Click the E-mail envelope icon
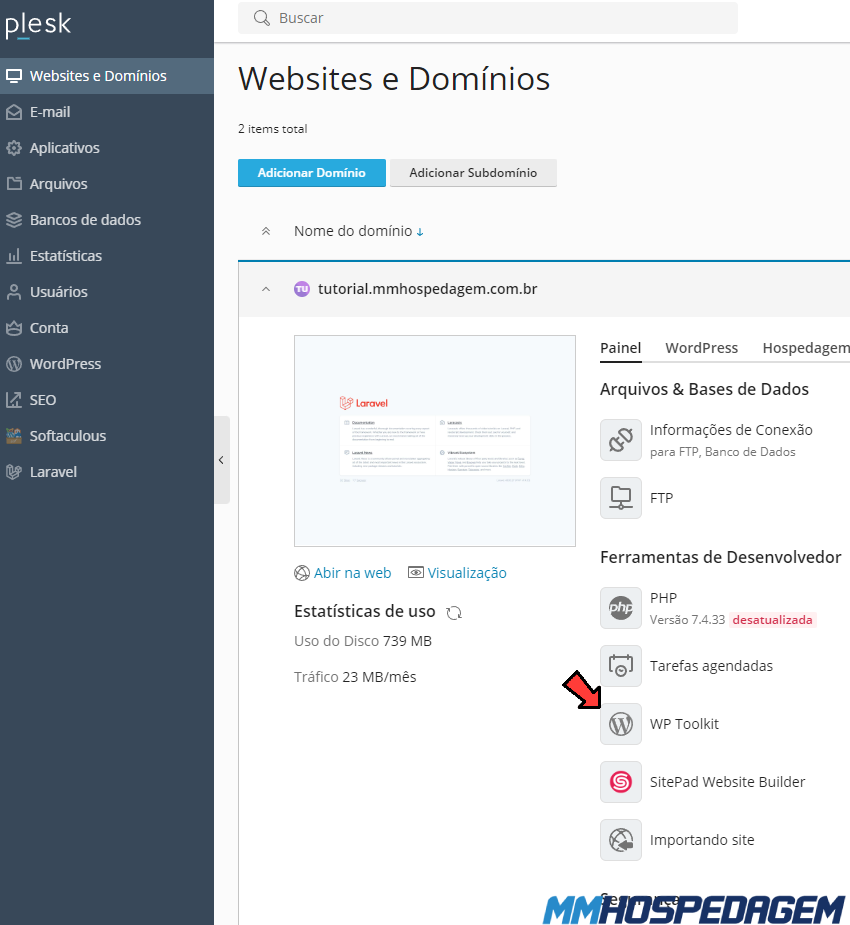The width and height of the screenshot is (850, 925). click(x=14, y=112)
